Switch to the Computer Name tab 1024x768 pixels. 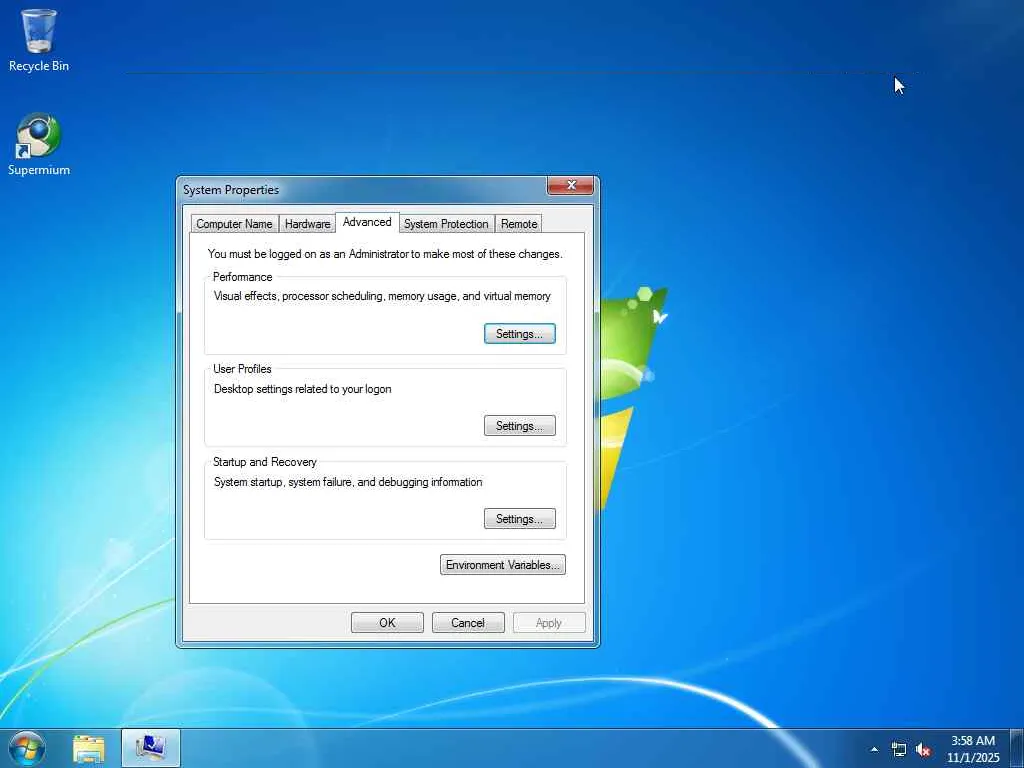[x=234, y=224]
